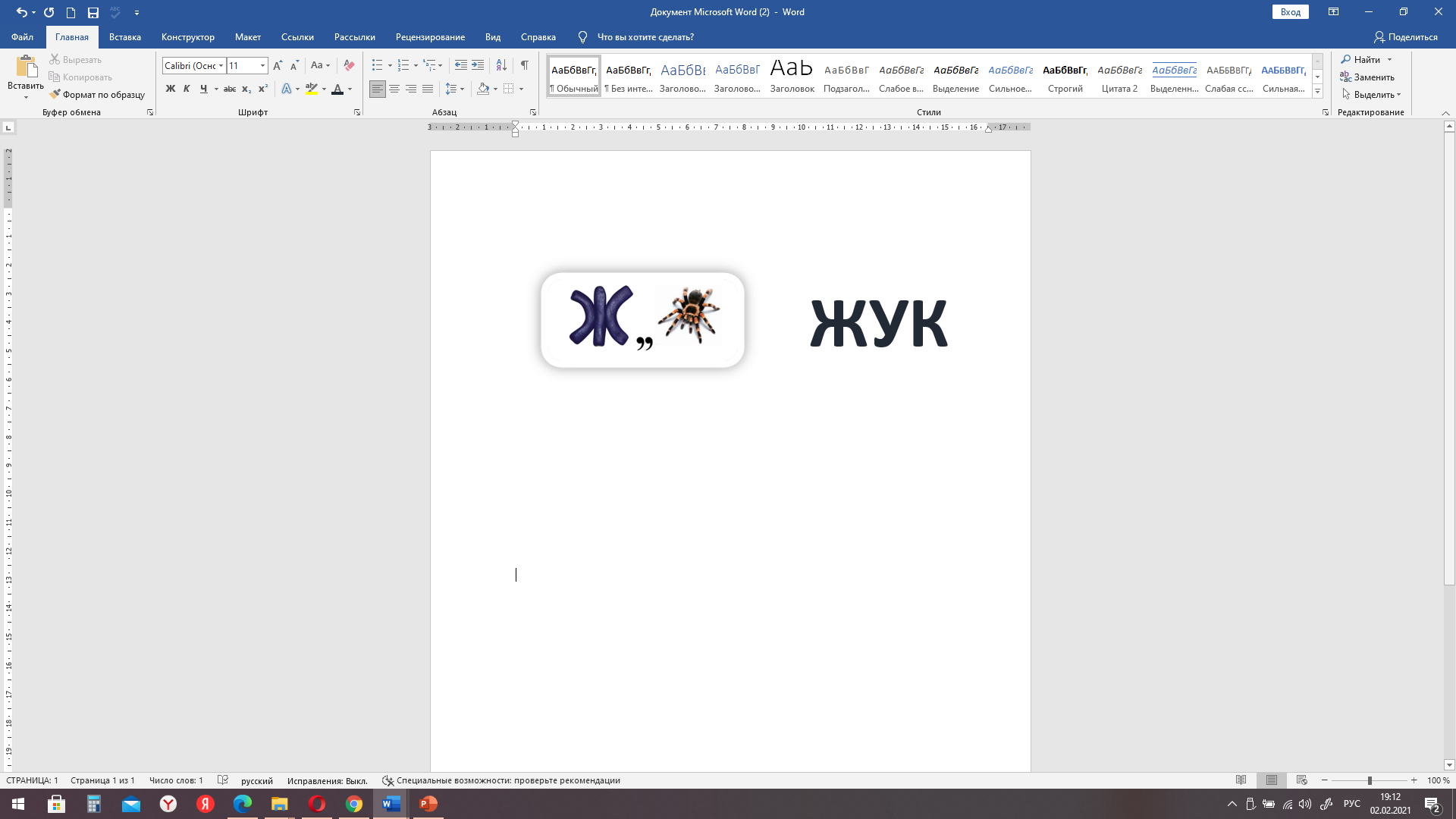1456x819 pixels.
Task: Click the Shading paint bucket icon
Action: [x=483, y=89]
